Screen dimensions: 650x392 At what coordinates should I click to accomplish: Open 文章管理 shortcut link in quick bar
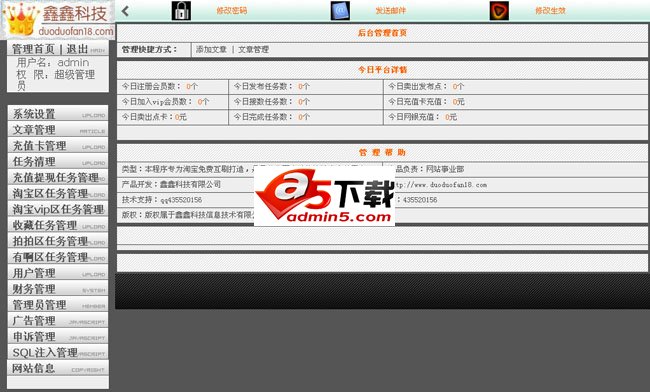(253, 50)
